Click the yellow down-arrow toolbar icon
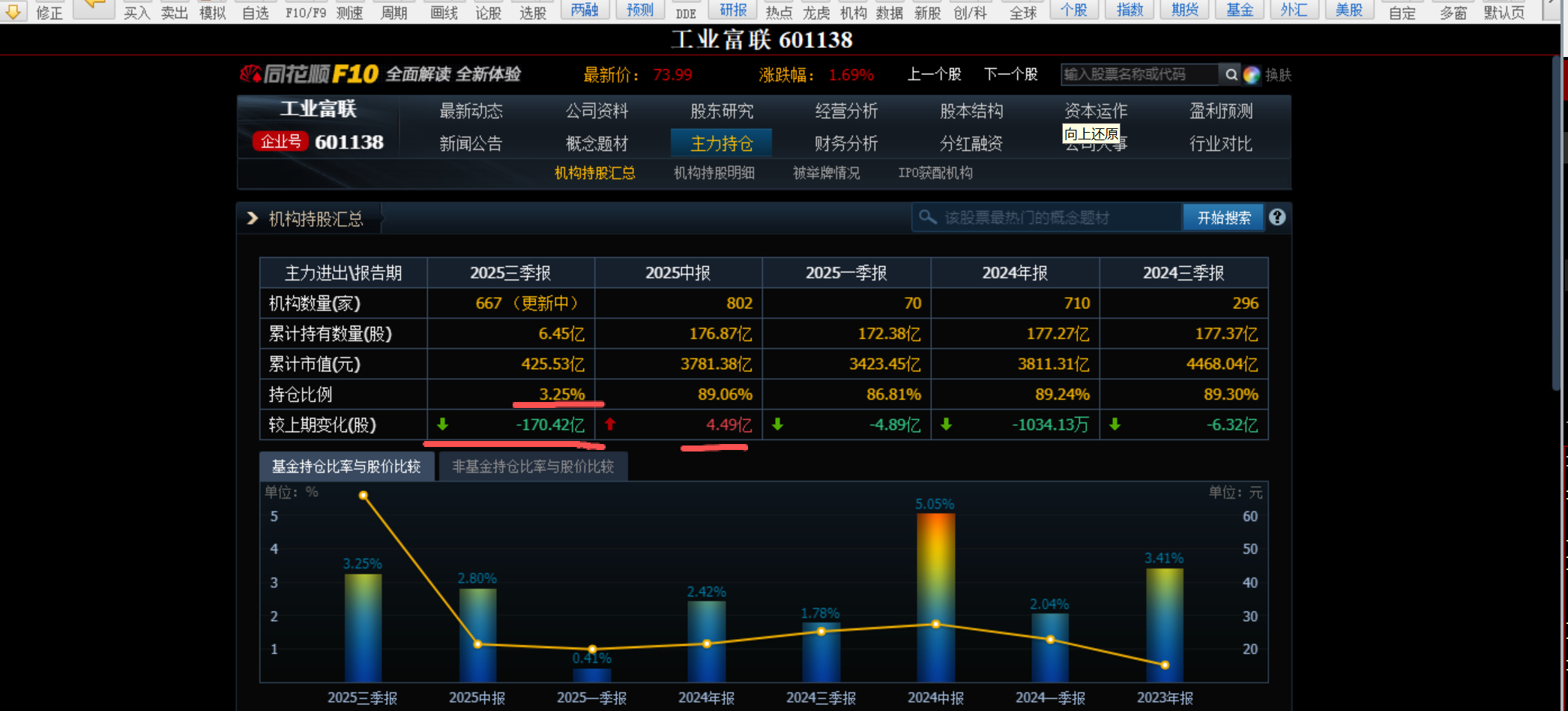The height and width of the screenshot is (711, 1568). [x=13, y=10]
